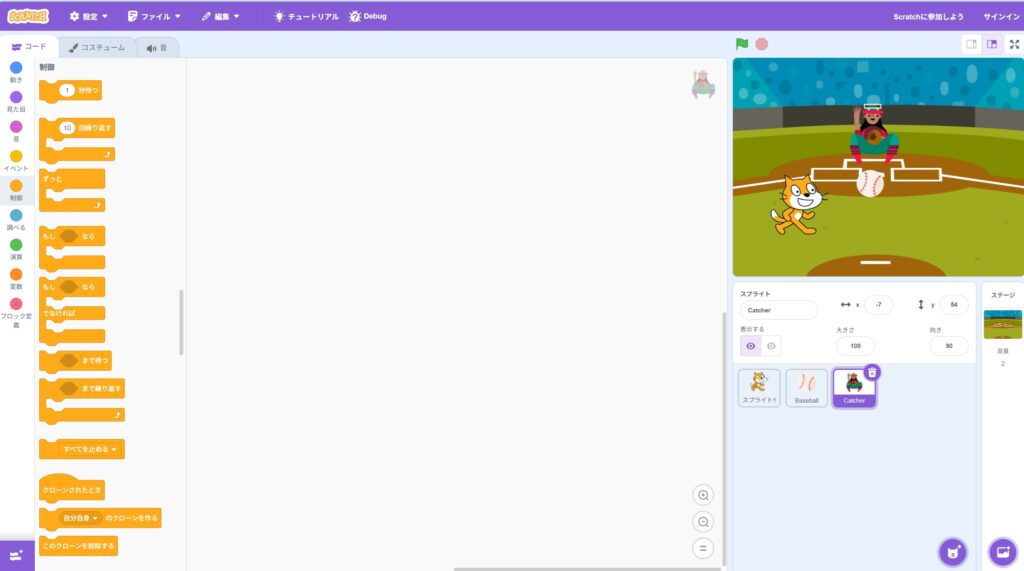Select the 制御 control category

16,189
